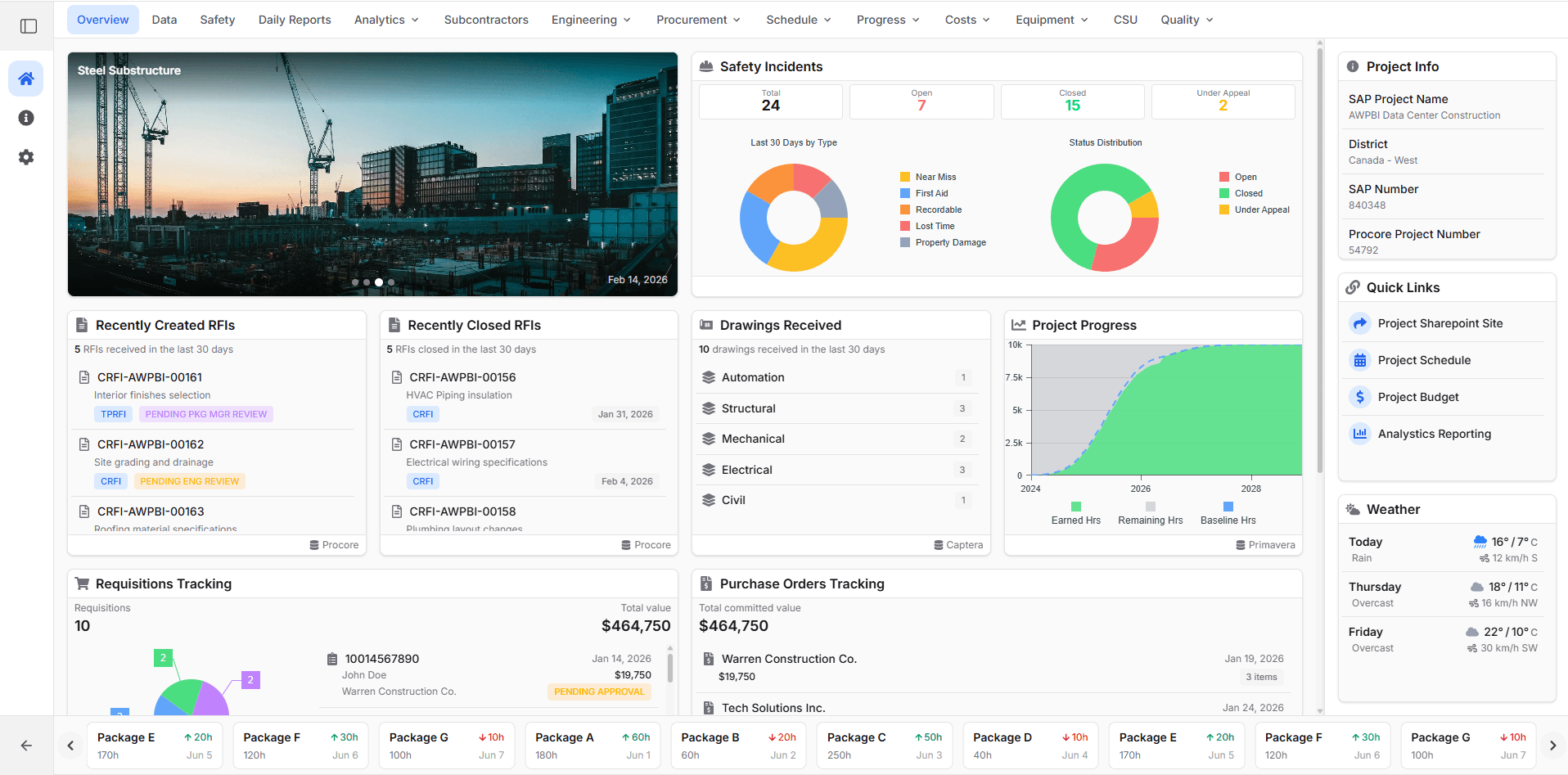Expand the Procurement dropdown menu
This screenshot has height=775, width=1568.
[x=698, y=20]
